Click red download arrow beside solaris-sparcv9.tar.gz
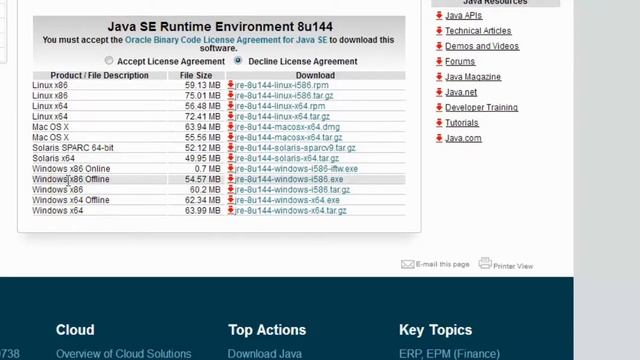Screen dimensions: 640x360 pyautogui.click(x=231, y=147)
